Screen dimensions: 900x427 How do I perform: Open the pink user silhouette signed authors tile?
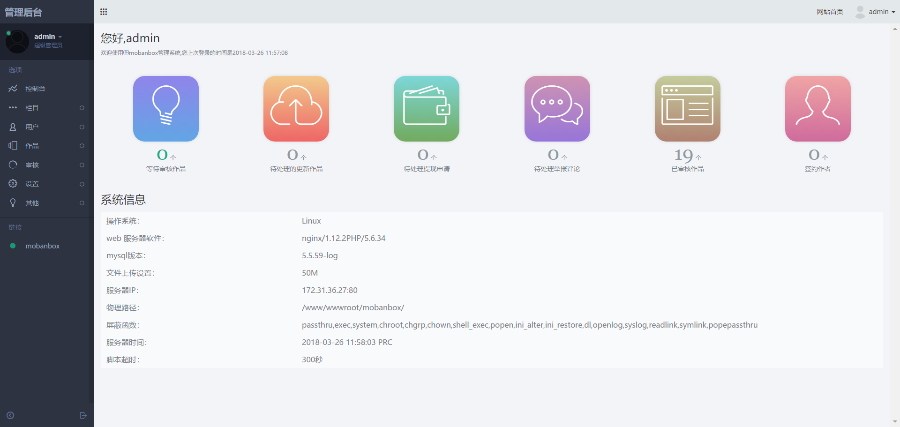point(818,108)
